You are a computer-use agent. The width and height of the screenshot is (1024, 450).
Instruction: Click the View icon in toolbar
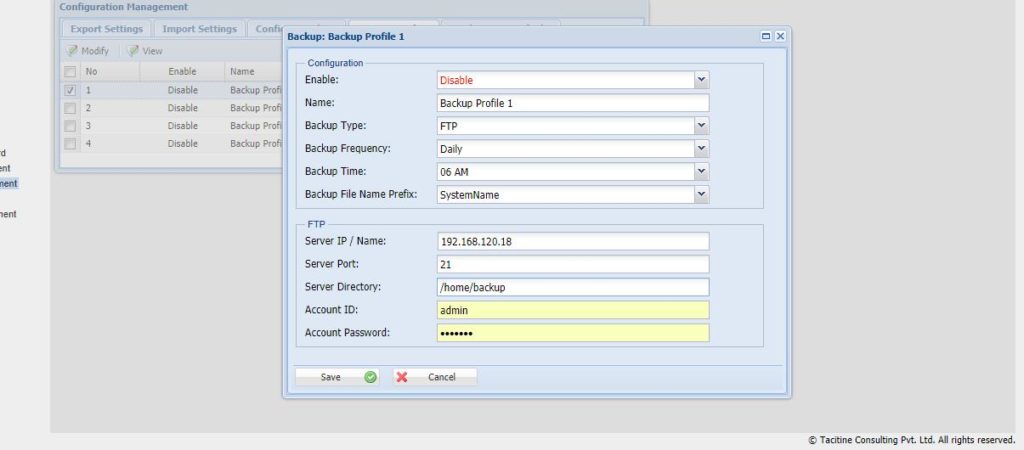133,51
